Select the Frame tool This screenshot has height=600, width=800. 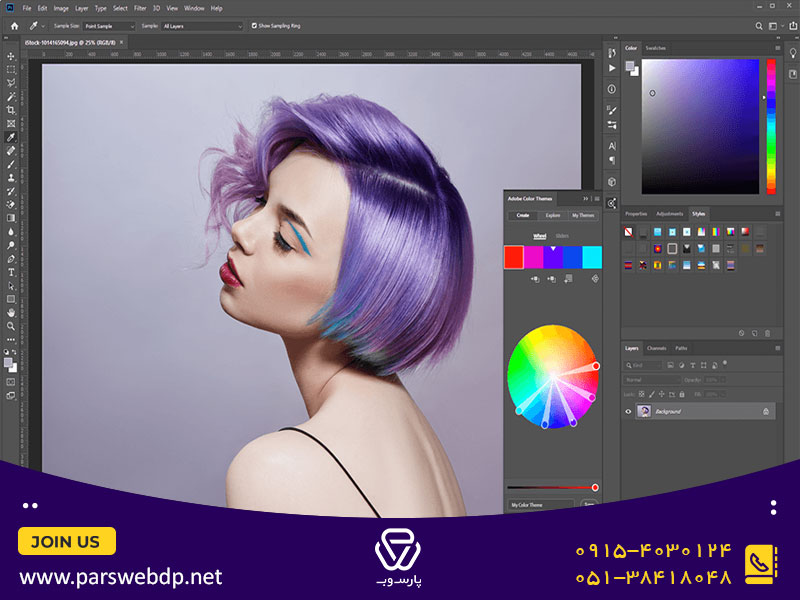(x=11, y=123)
